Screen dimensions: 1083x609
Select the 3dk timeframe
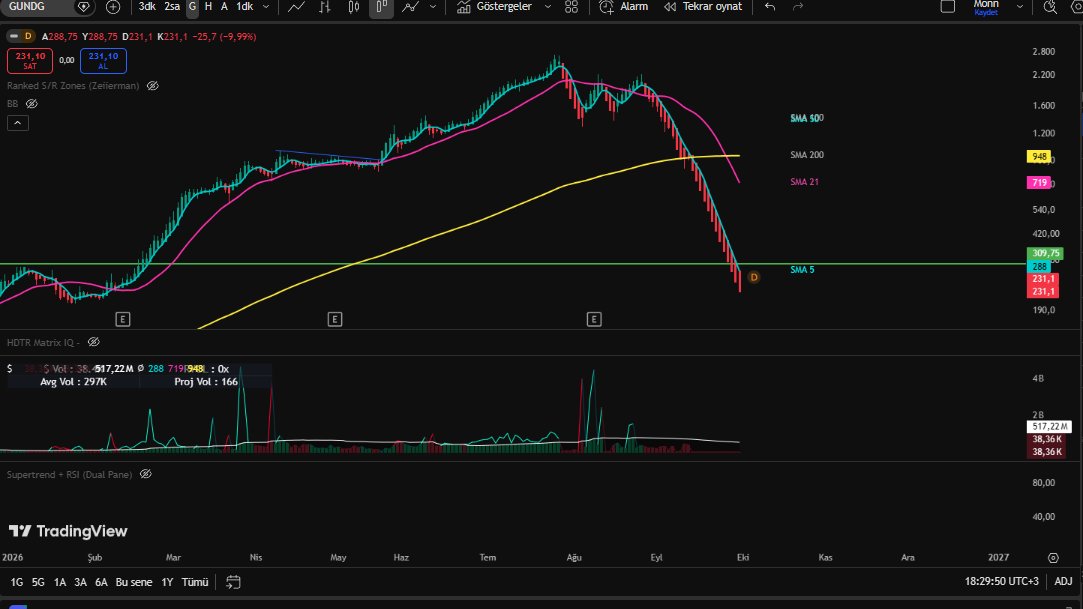[146, 7]
